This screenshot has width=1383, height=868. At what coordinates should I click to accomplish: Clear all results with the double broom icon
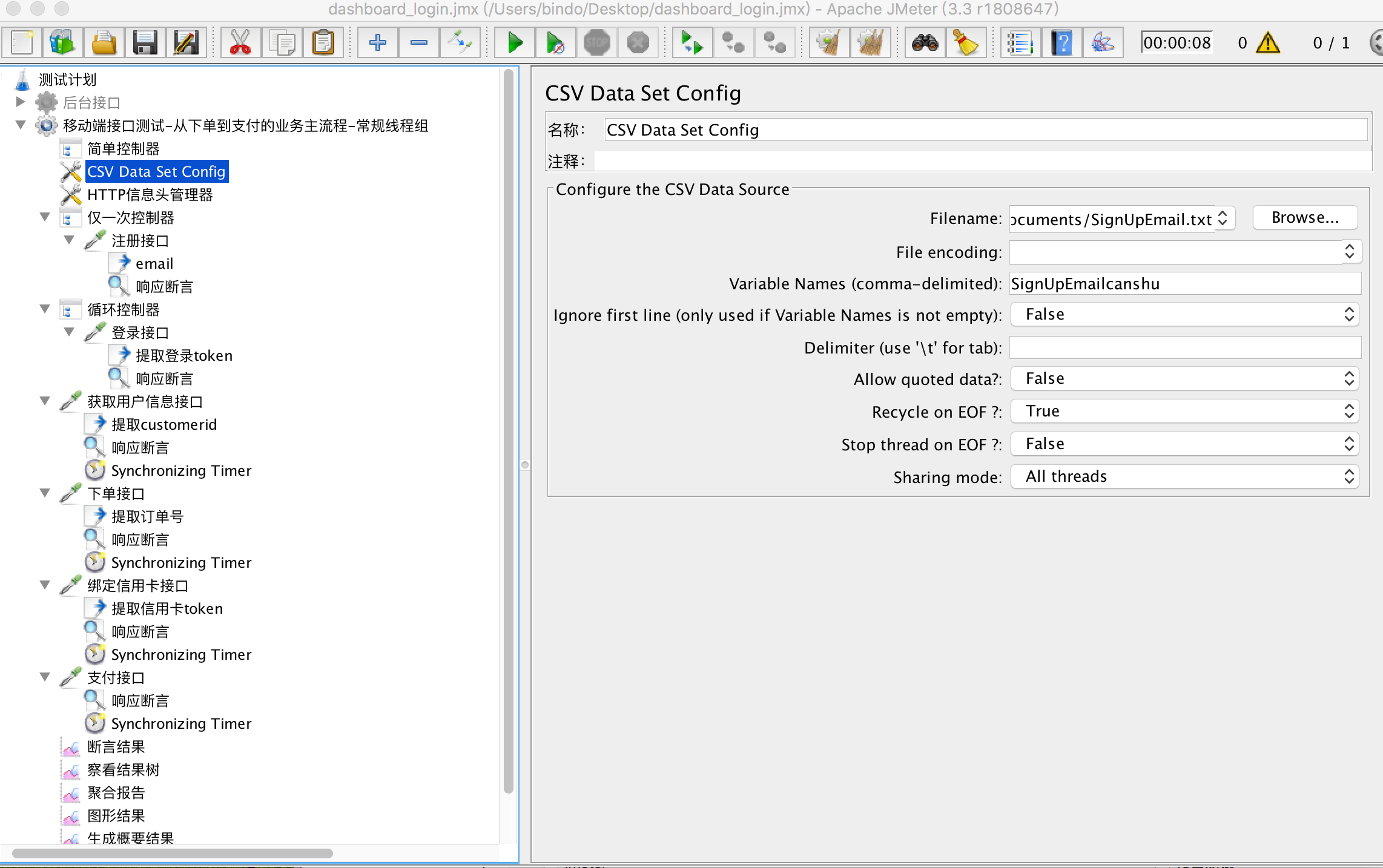870,42
